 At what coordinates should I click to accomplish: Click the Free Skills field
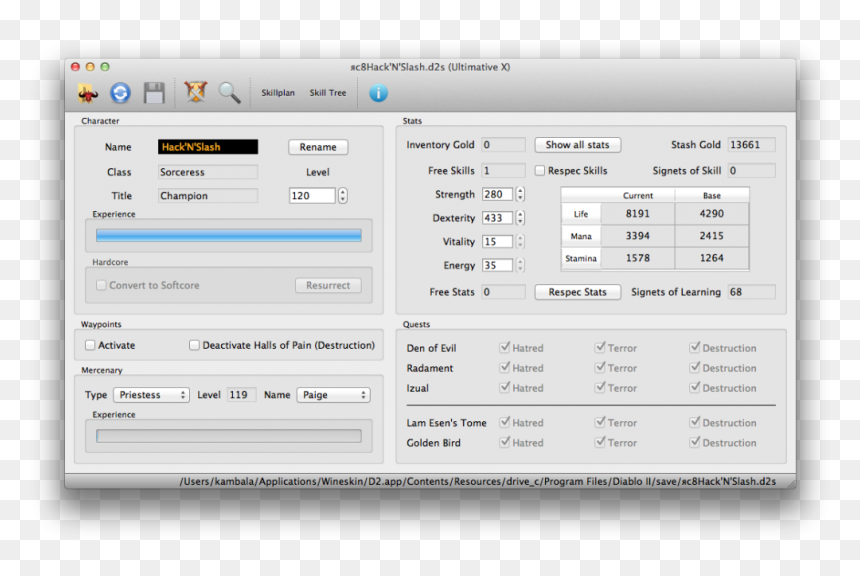point(503,171)
